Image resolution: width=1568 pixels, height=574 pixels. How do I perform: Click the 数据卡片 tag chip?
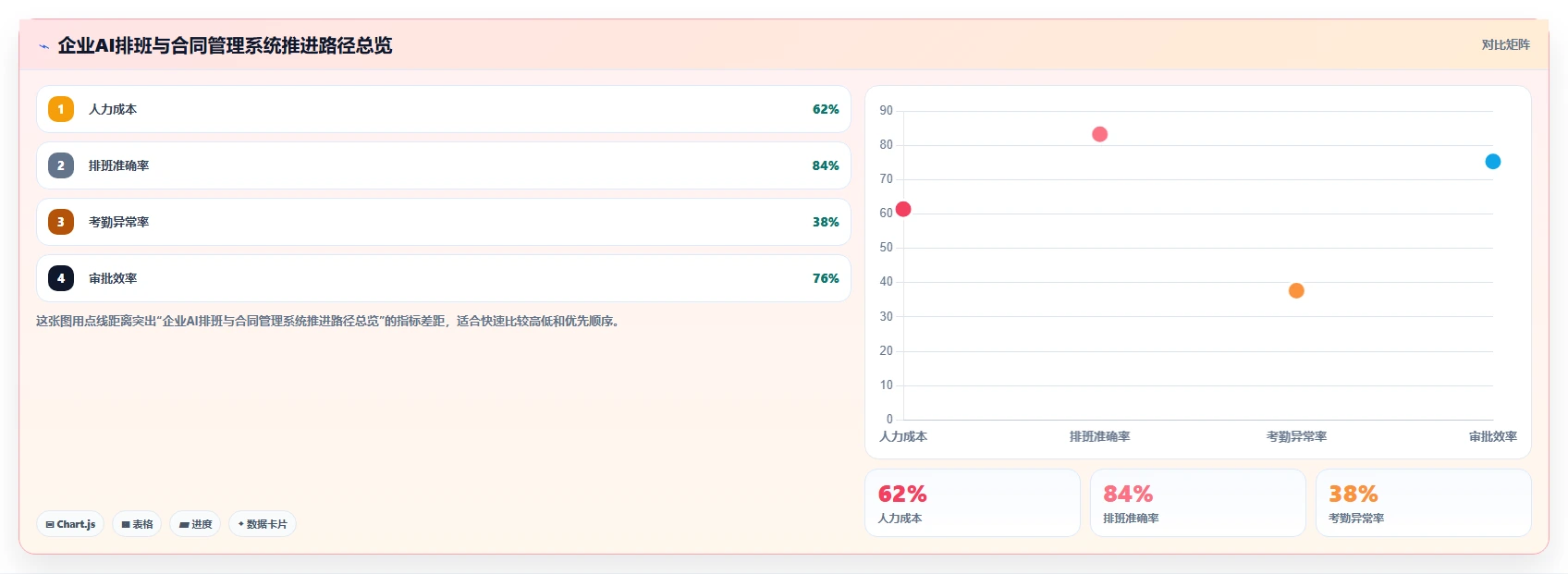click(263, 524)
